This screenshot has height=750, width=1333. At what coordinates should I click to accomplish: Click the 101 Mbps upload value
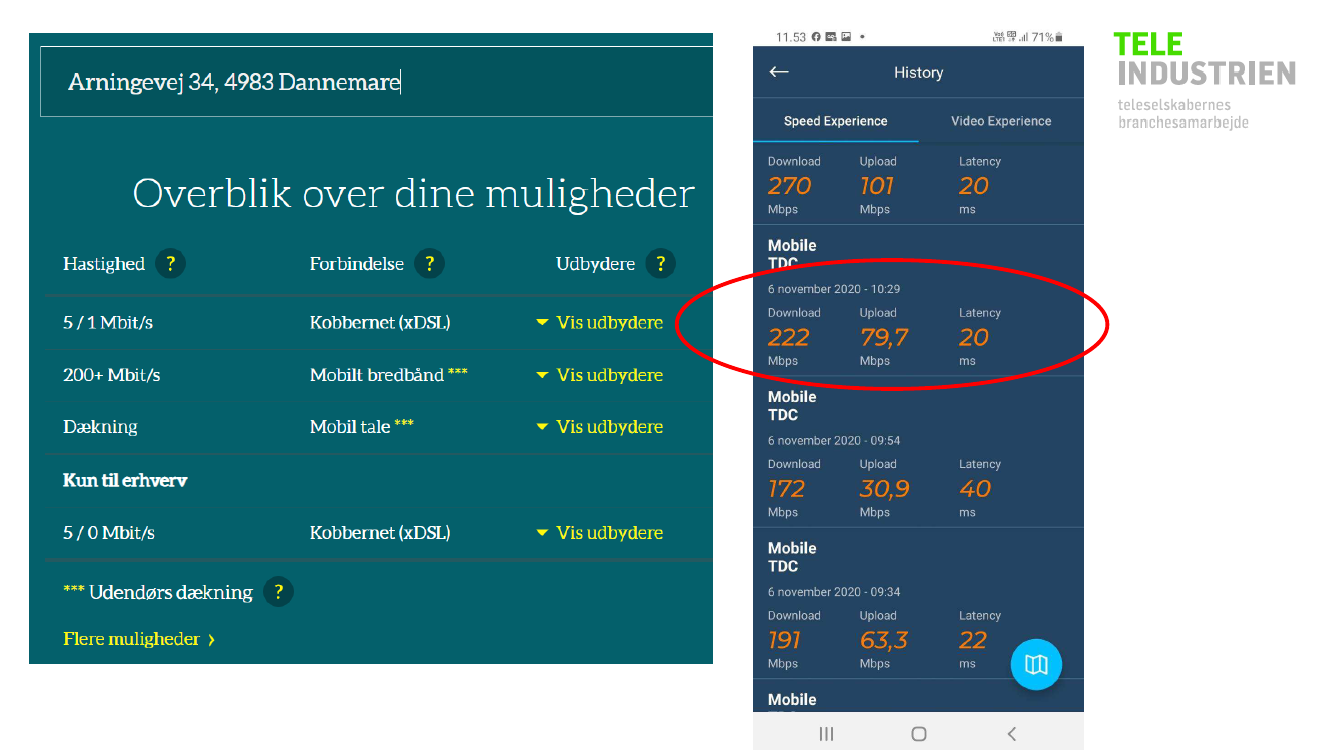[877, 186]
